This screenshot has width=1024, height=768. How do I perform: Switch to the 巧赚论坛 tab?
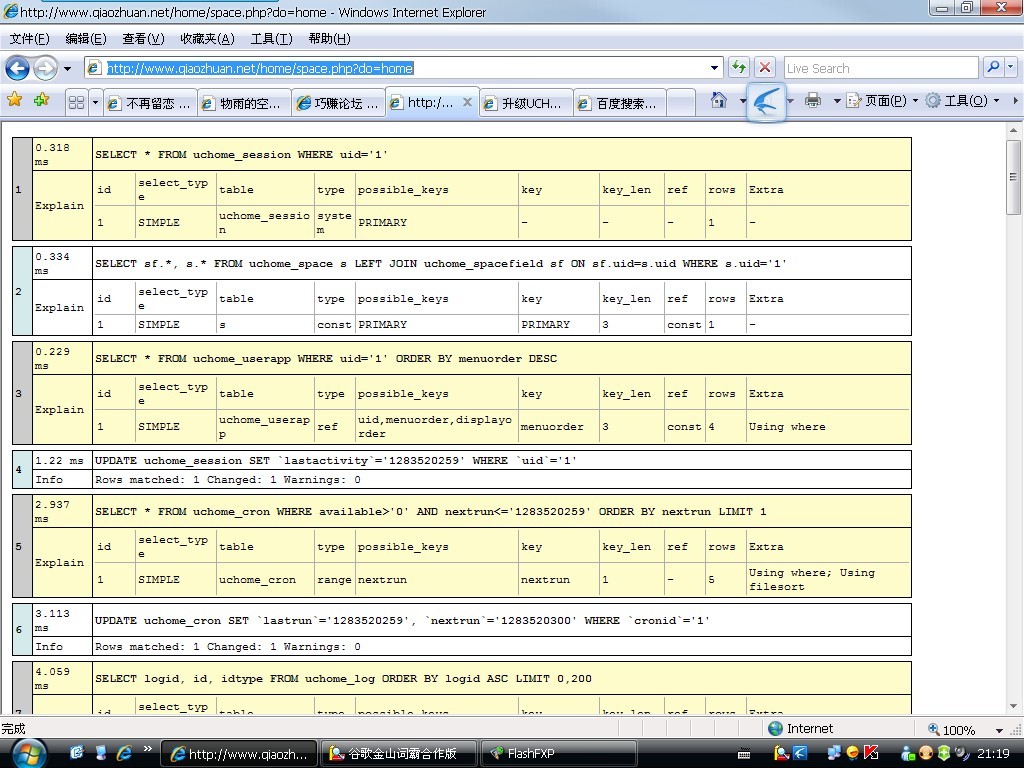pyautogui.click(x=338, y=103)
